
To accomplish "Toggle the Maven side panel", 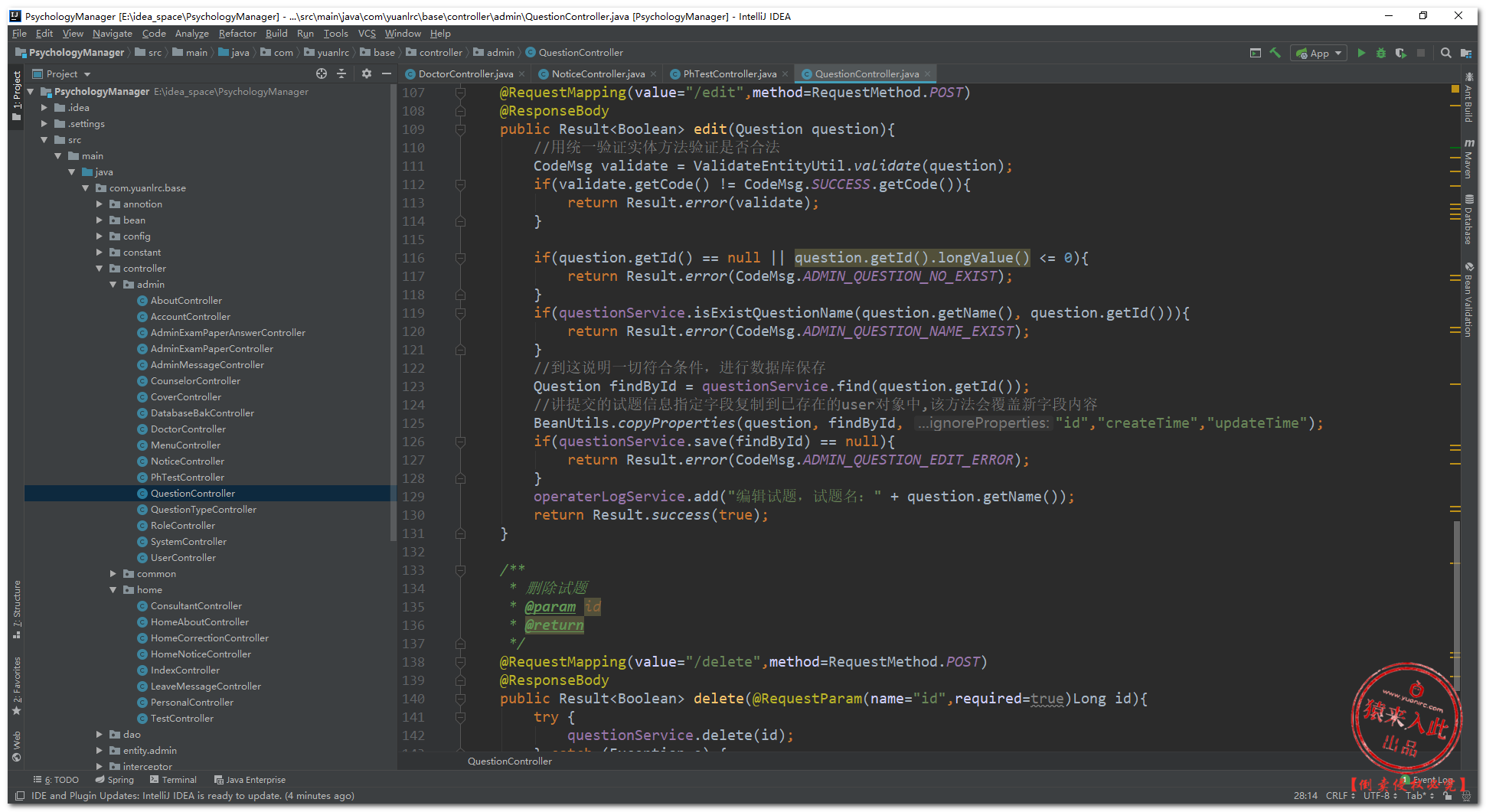I will click(x=1468, y=160).
